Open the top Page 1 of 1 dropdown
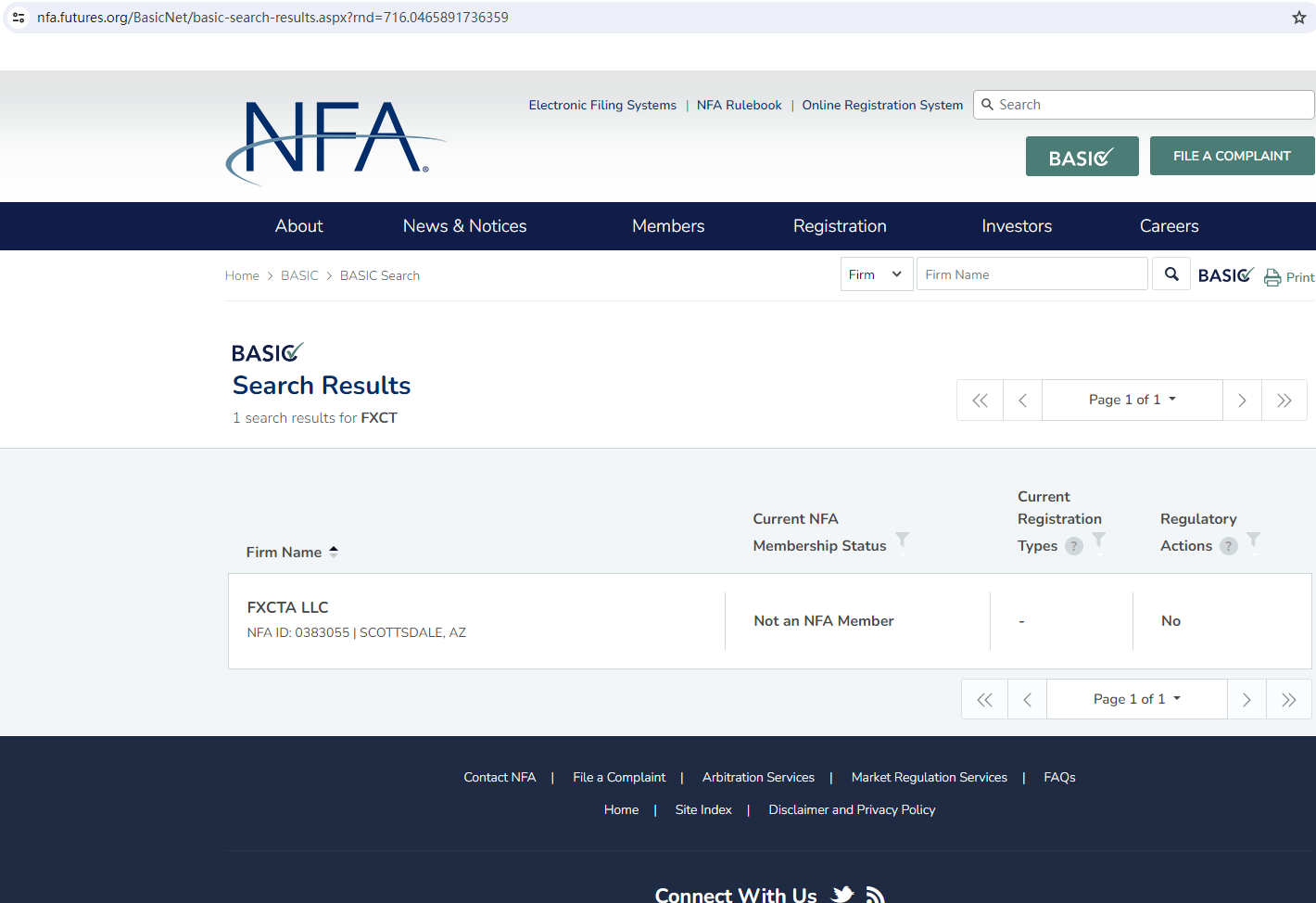Viewport: 1316px width, 903px height. pos(1132,400)
